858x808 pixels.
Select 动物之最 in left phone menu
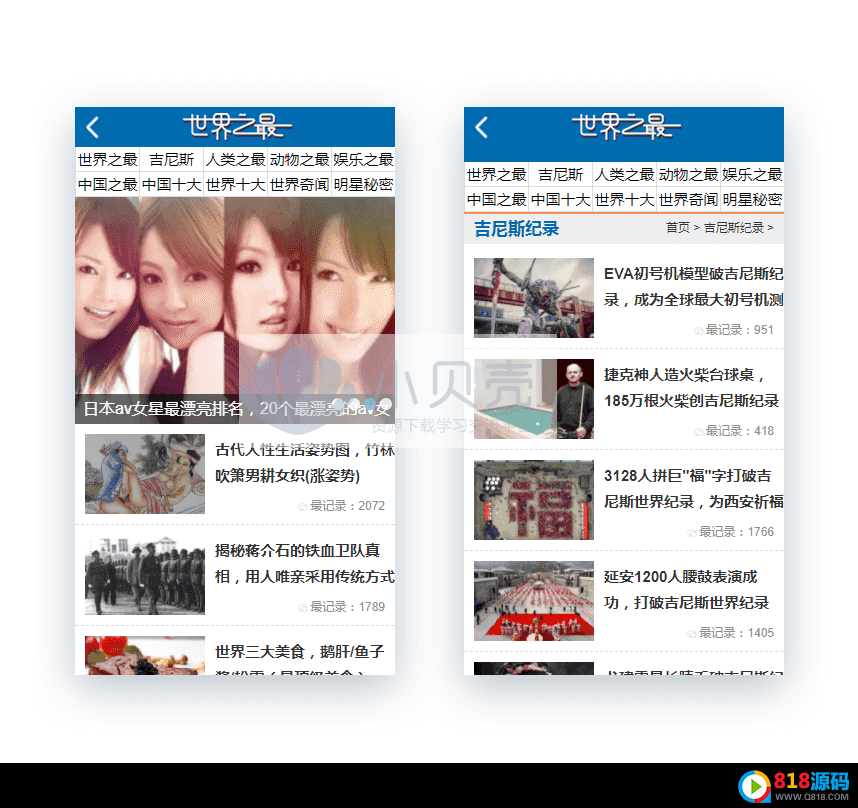(x=299, y=160)
